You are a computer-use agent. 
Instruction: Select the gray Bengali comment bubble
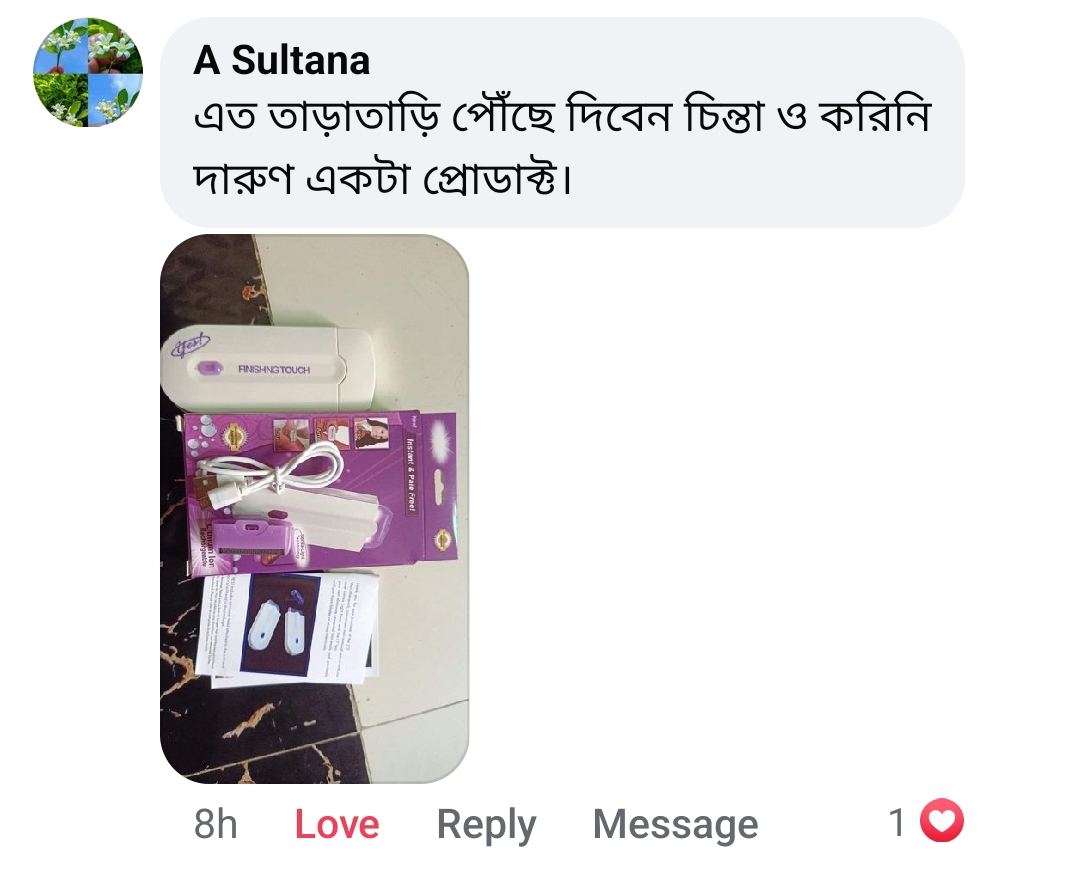tap(562, 123)
